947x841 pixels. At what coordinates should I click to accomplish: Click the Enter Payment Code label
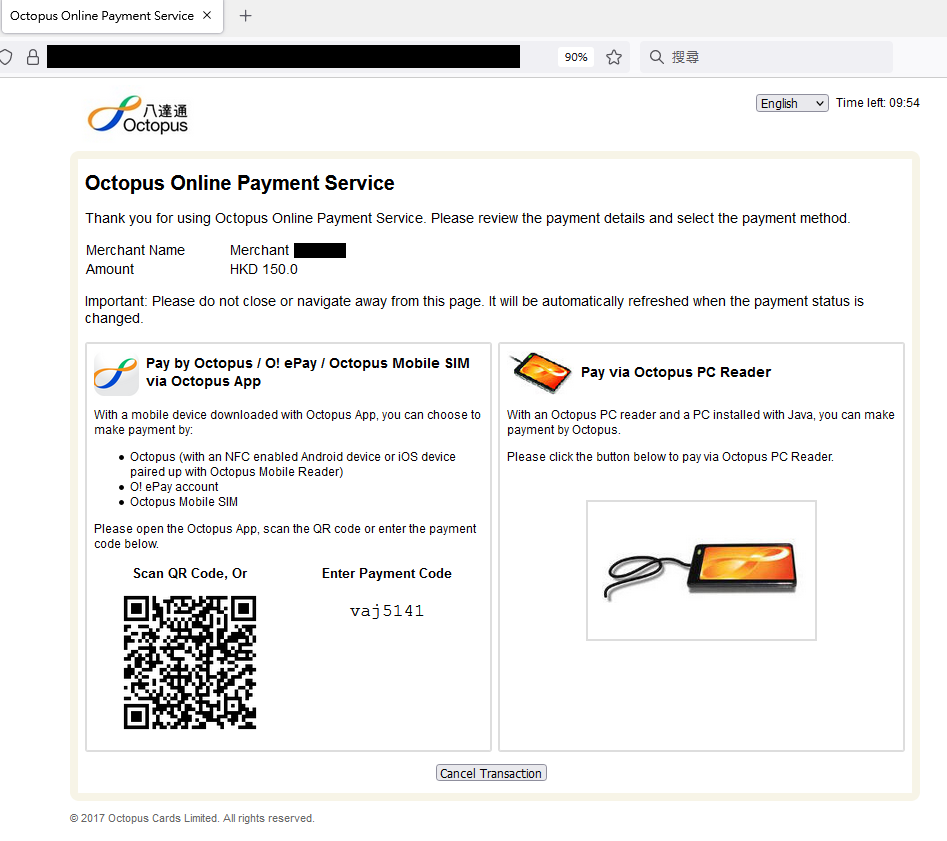tap(387, 573)
